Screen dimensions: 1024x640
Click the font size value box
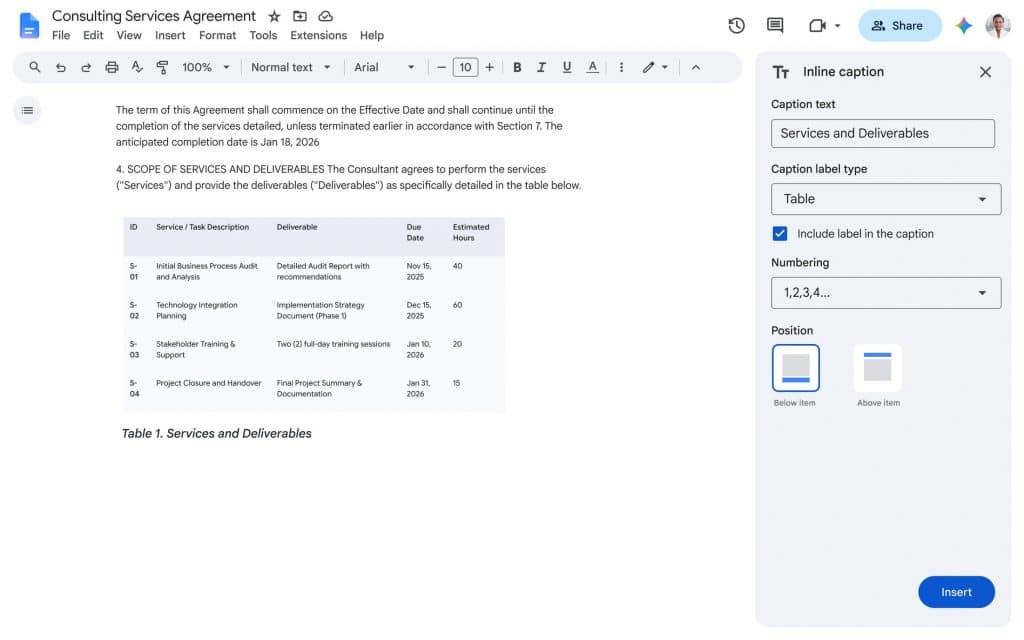tap(465, 67)
